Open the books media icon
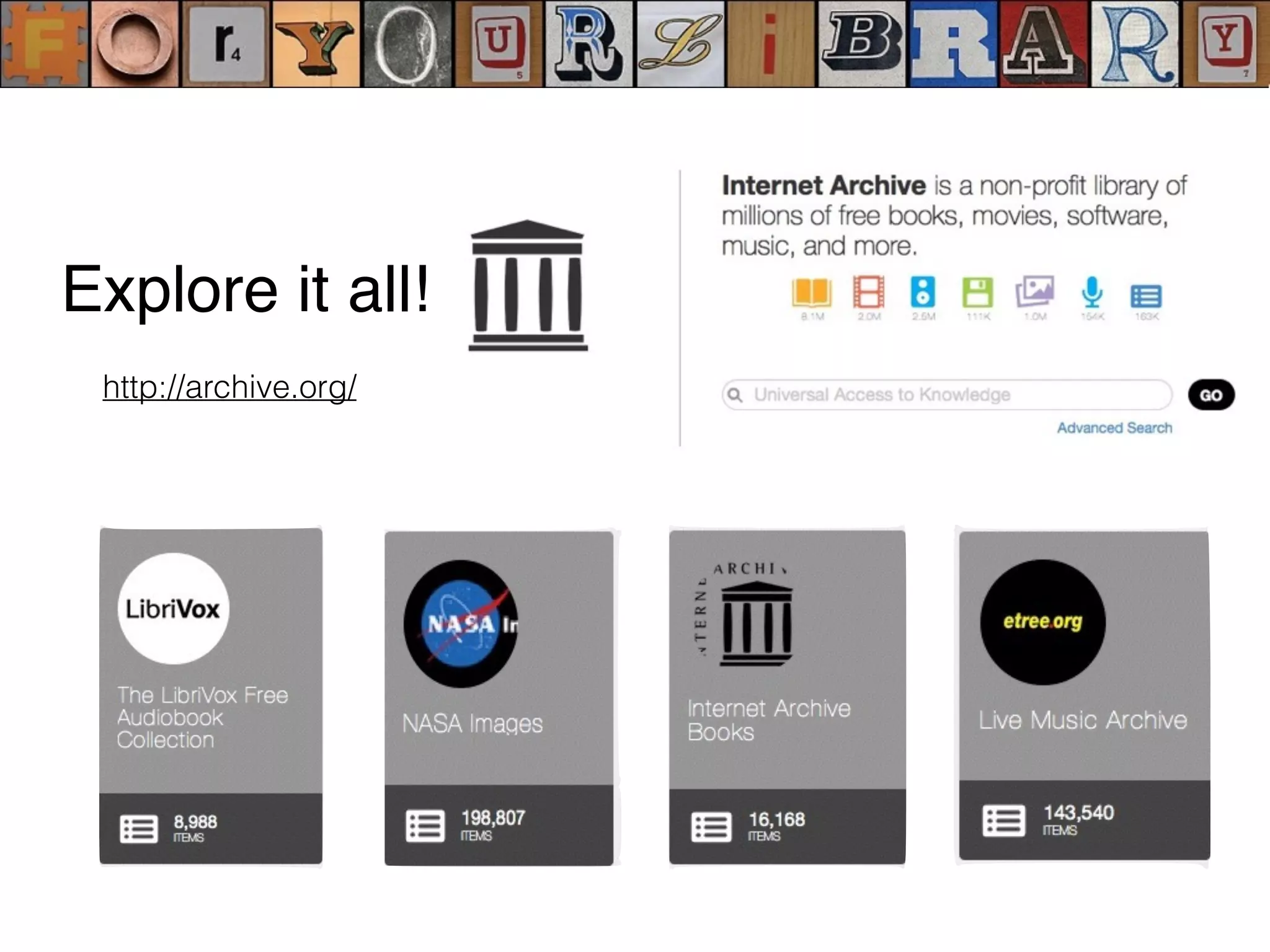The width and height of the screenshot is (1270, 952). [x=811, y=293]
